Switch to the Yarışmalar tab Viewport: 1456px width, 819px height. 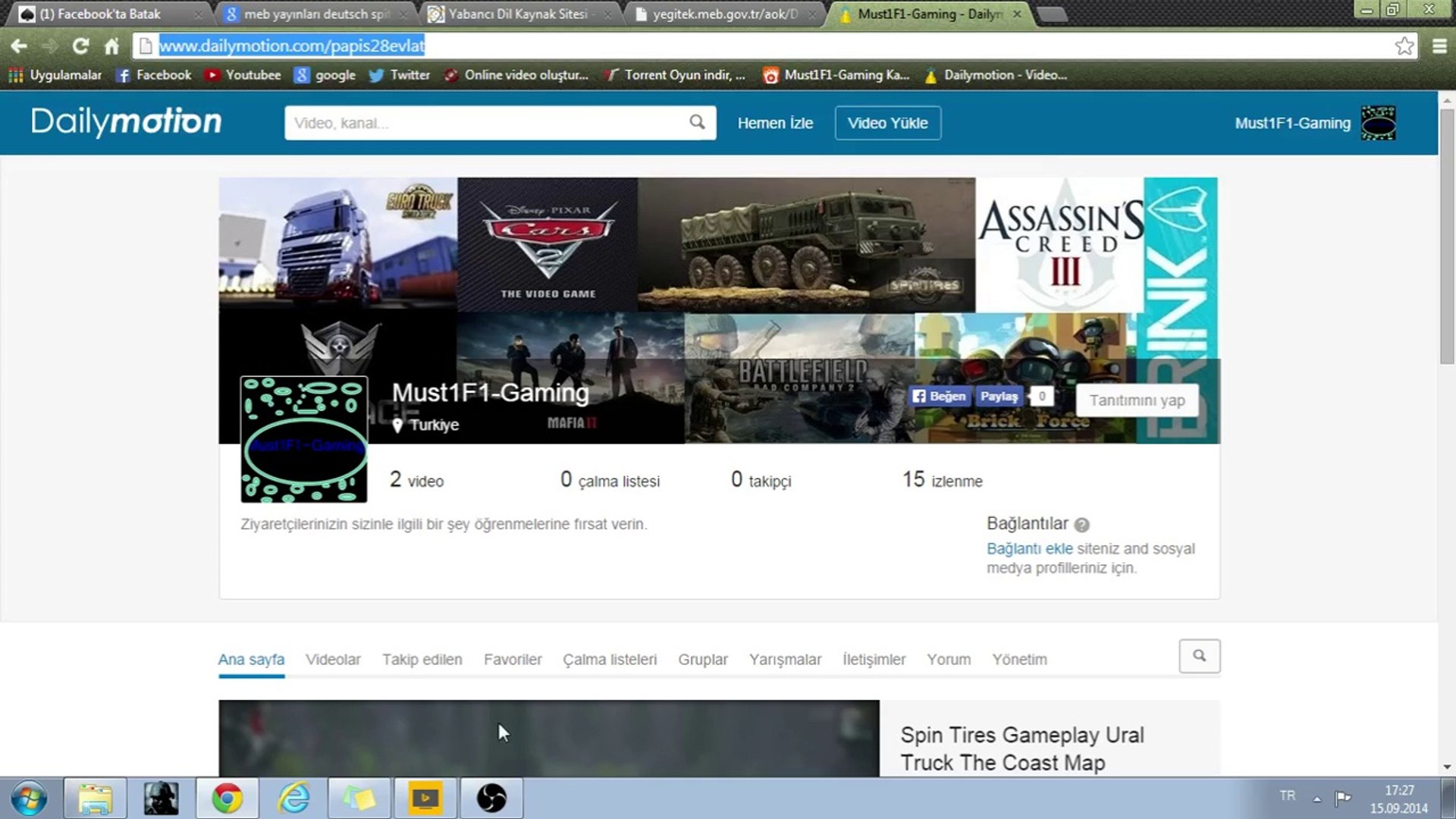point(785,659)
